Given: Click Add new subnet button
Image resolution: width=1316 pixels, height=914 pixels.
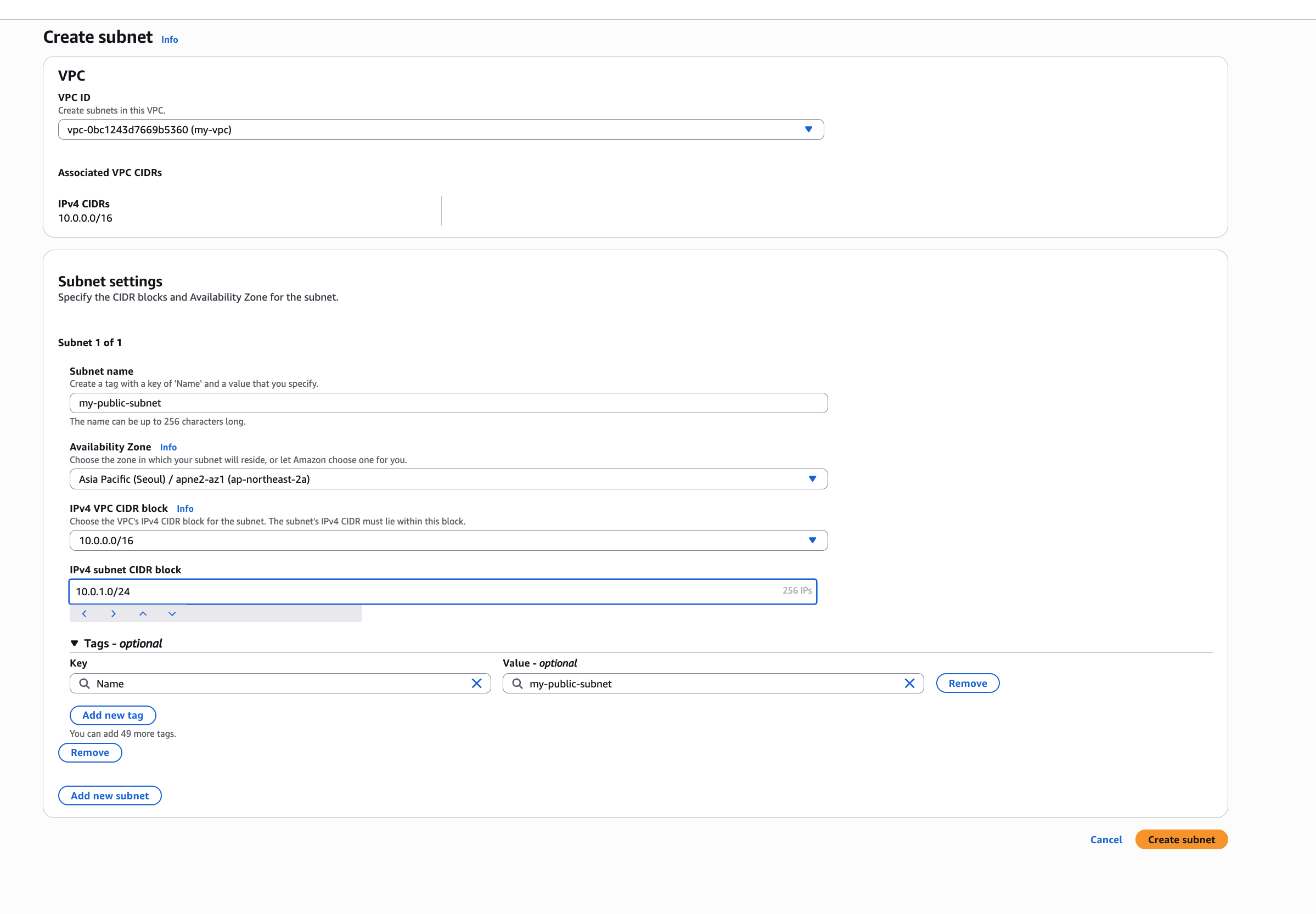Looking at the screenshot, I should click(109, 795).
